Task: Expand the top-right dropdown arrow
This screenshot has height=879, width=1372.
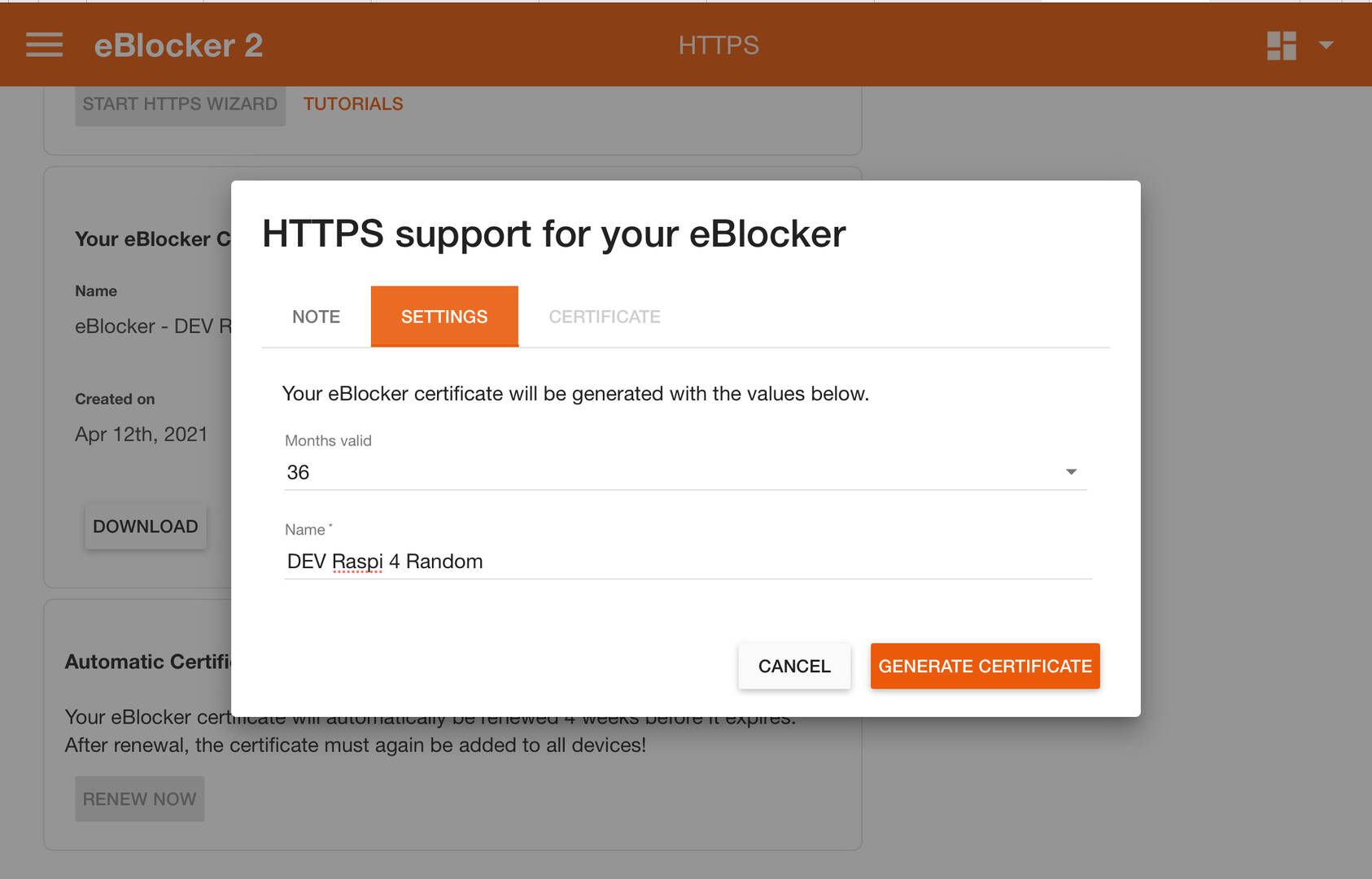Action: [x=1326, y=46]
